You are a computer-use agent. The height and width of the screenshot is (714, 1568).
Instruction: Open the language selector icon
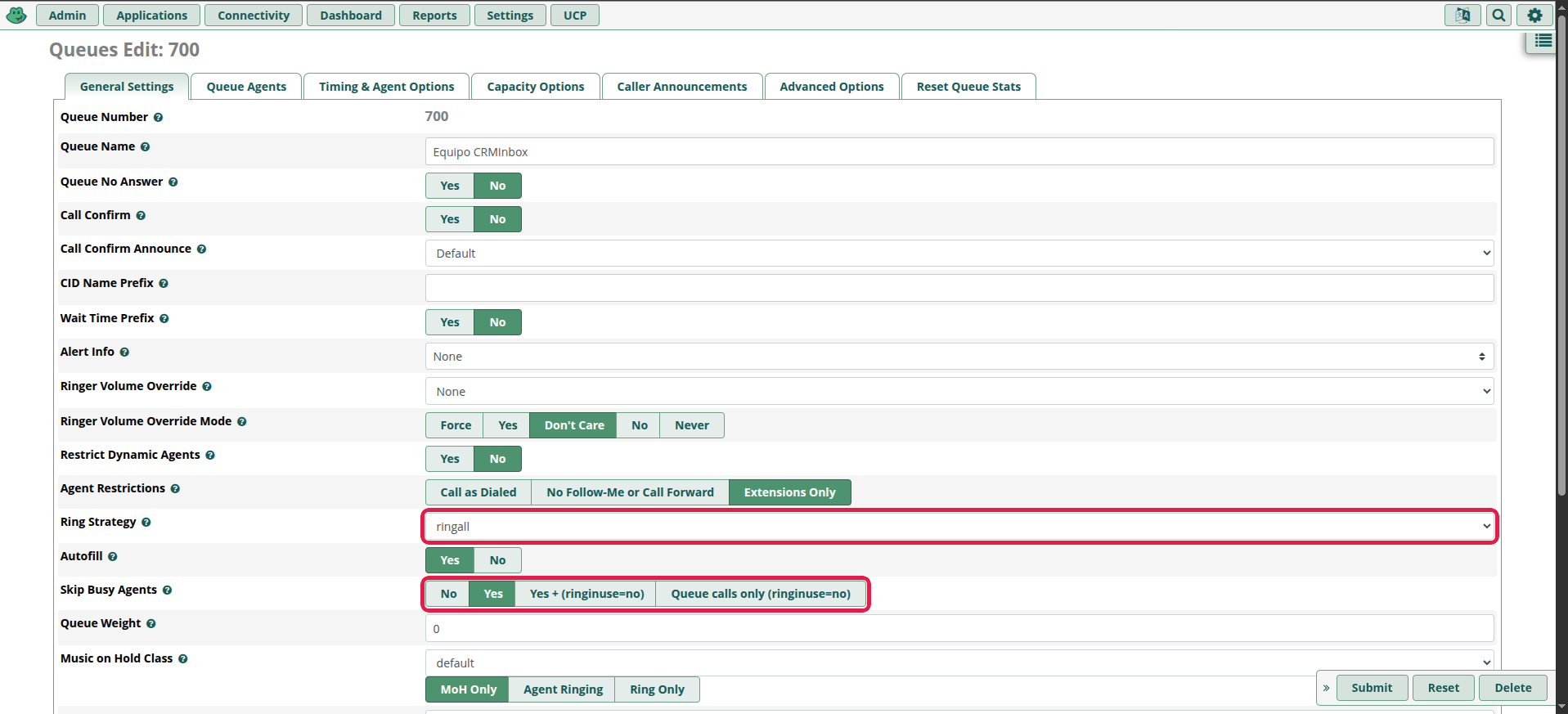pyautogui.click(x=1462, y=15)
